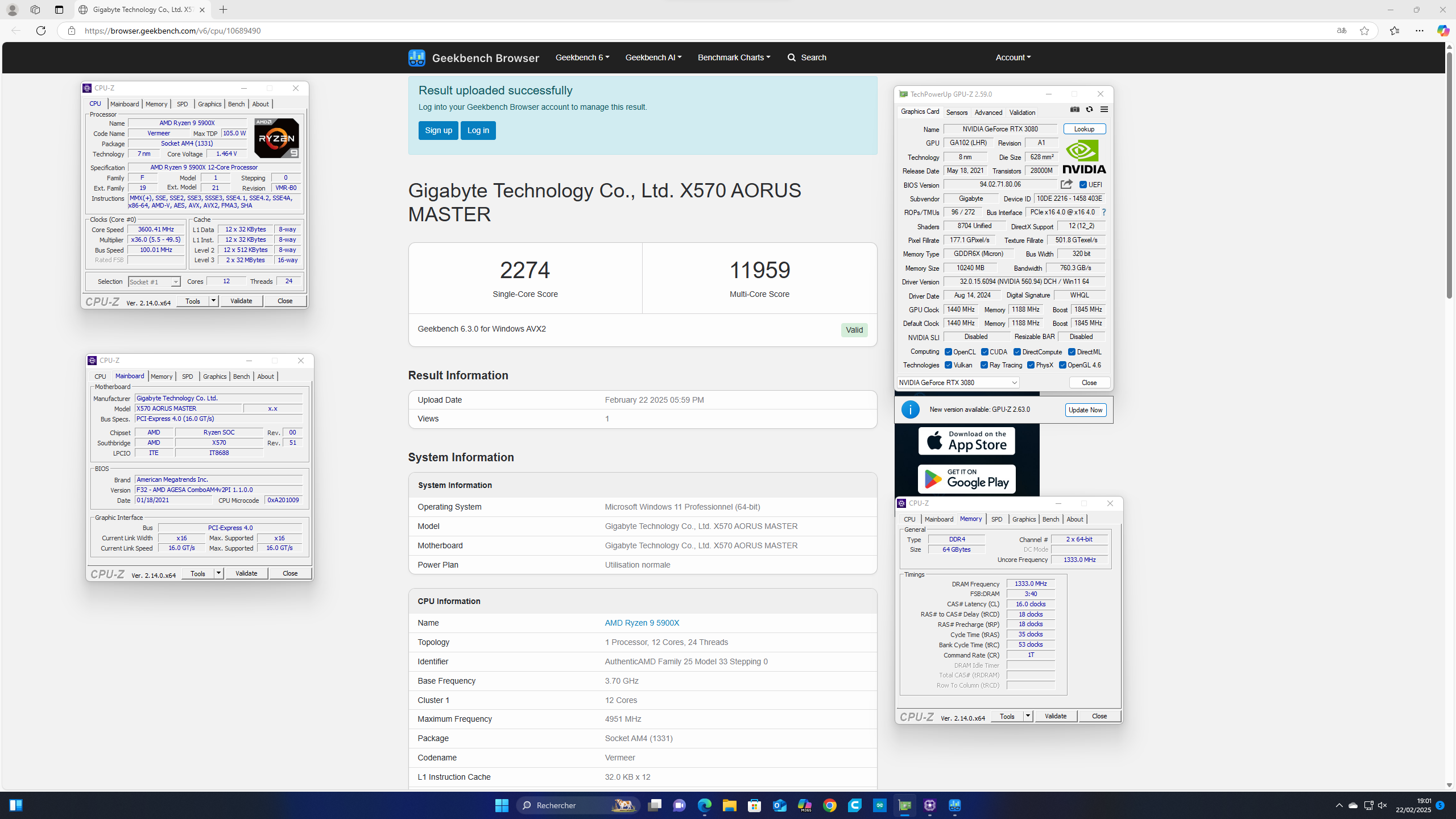1456x819 pixels.
Task: Click the Geekbench Browser logo icon
Action: pos(416,57)
